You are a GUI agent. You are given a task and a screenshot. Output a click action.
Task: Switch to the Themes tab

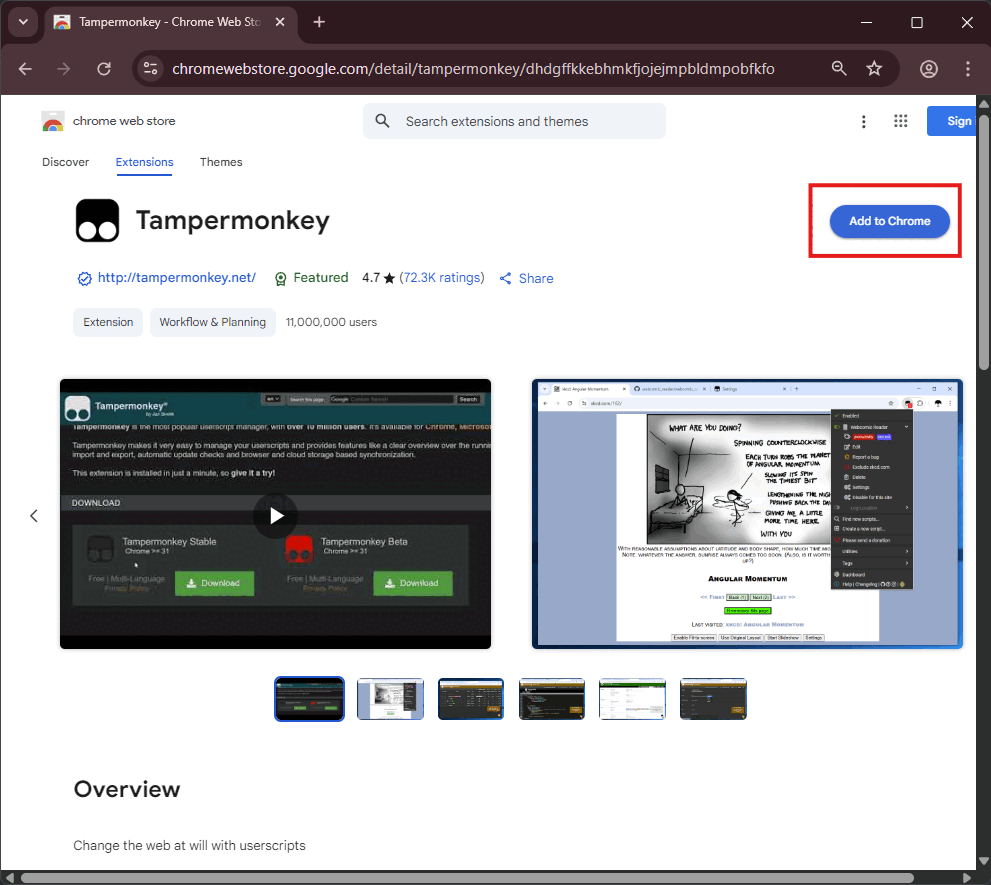pos(221,162)
